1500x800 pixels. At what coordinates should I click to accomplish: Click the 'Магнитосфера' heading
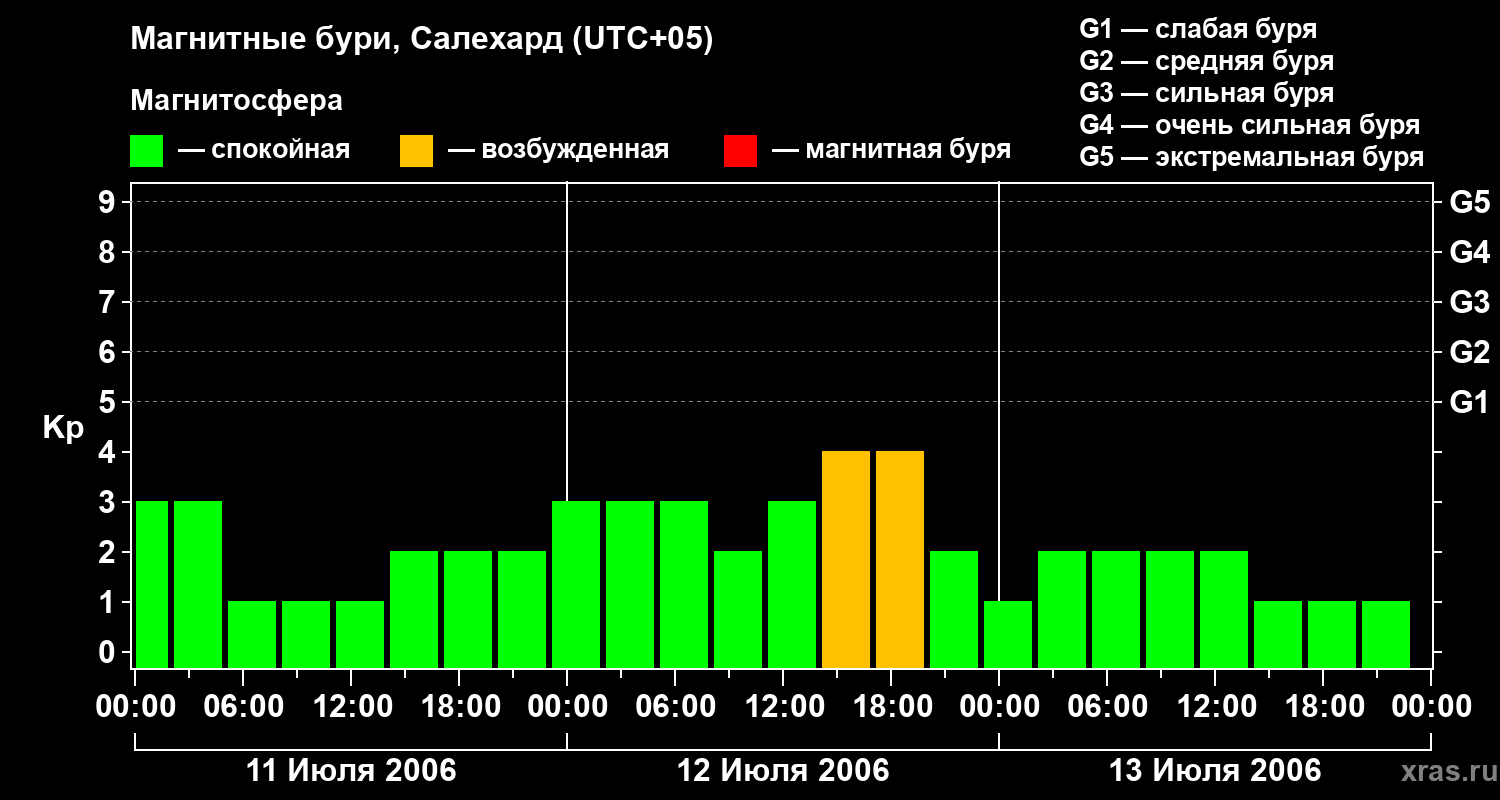(x=236, y=101)
